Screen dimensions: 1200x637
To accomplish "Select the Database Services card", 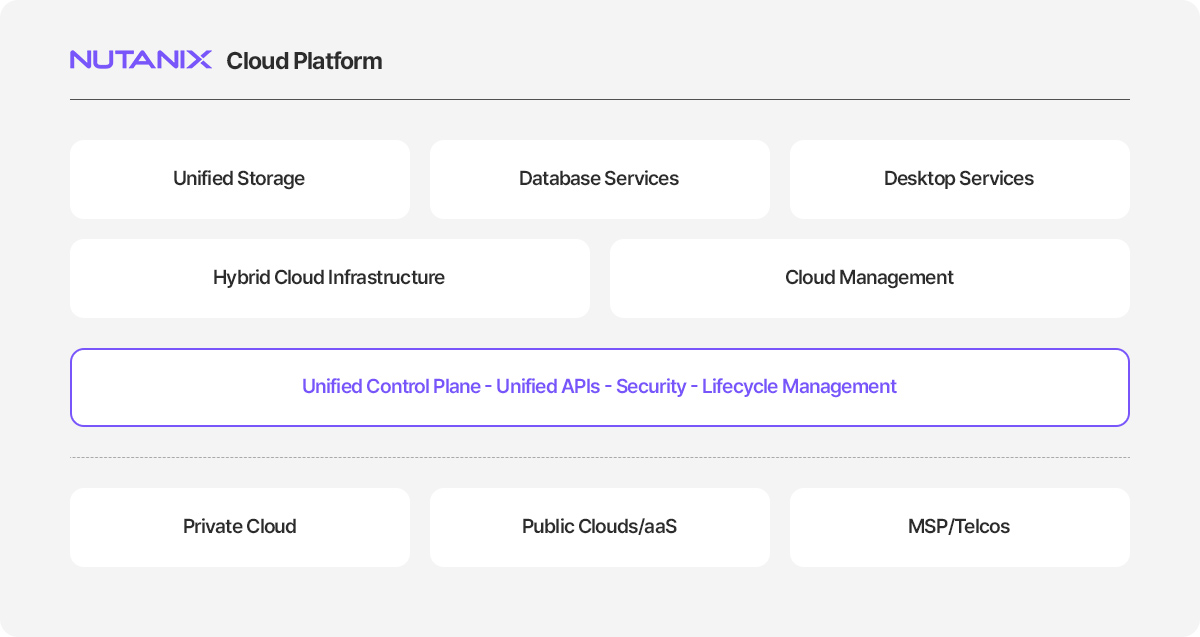I will [600, 179].
